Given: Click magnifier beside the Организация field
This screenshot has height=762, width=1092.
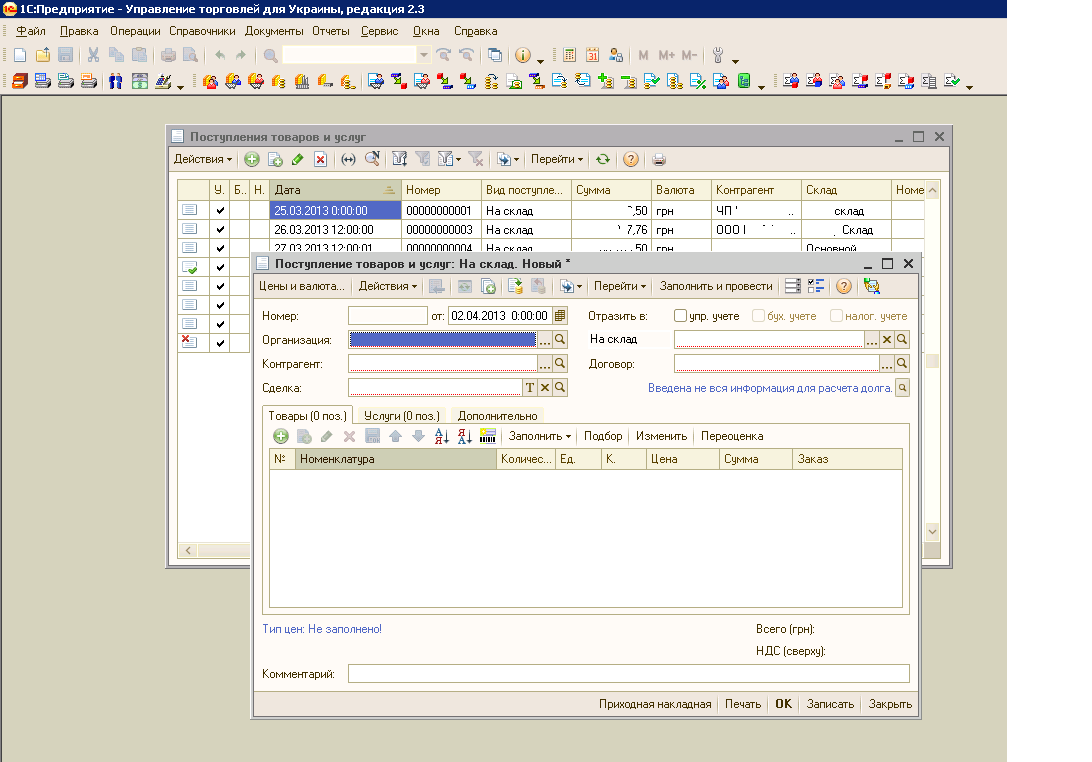Looking at the screenshot, I should [x=560, y=339].
